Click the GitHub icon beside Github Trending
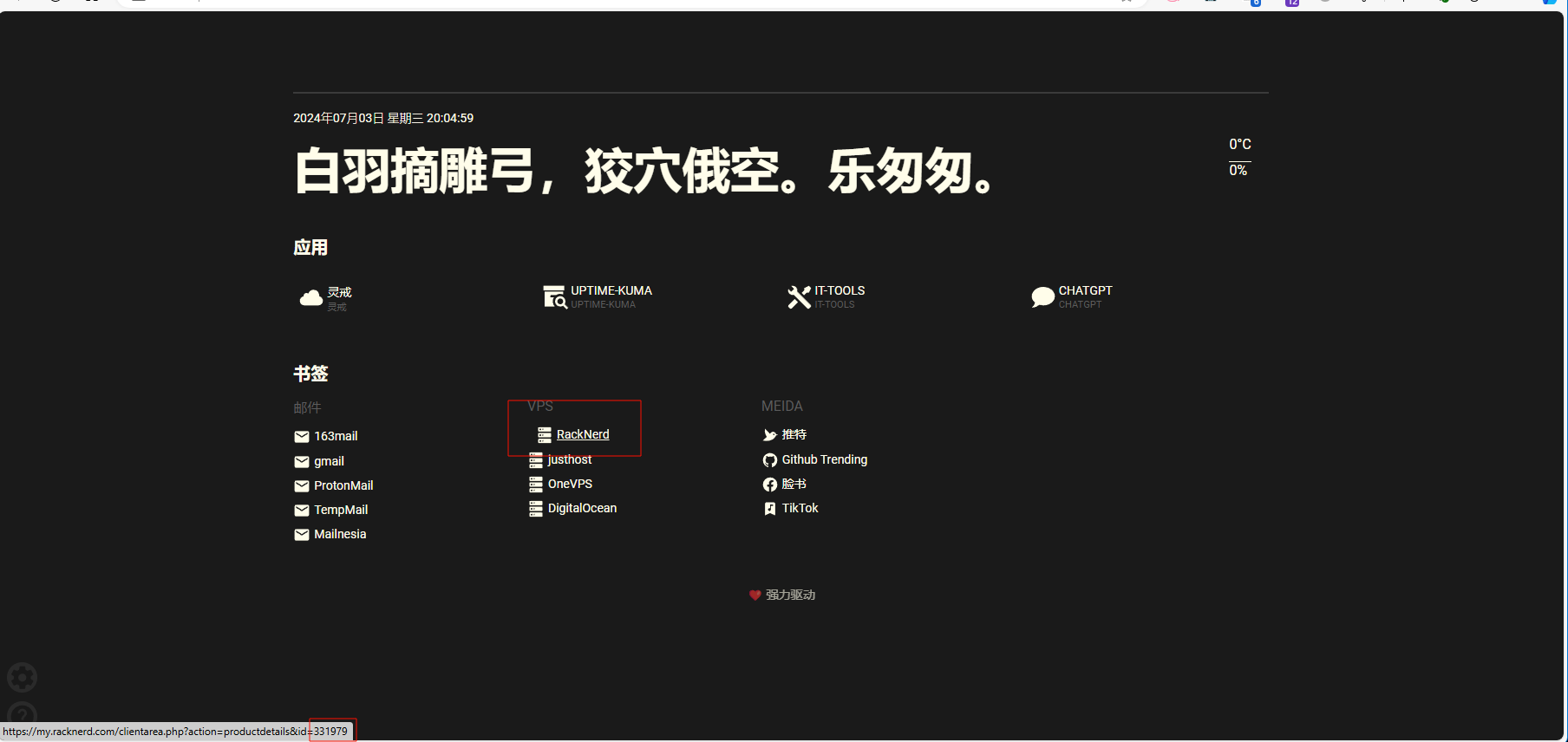The height and width of the screenshot is (742, 1568). click(x=770, y=460)
